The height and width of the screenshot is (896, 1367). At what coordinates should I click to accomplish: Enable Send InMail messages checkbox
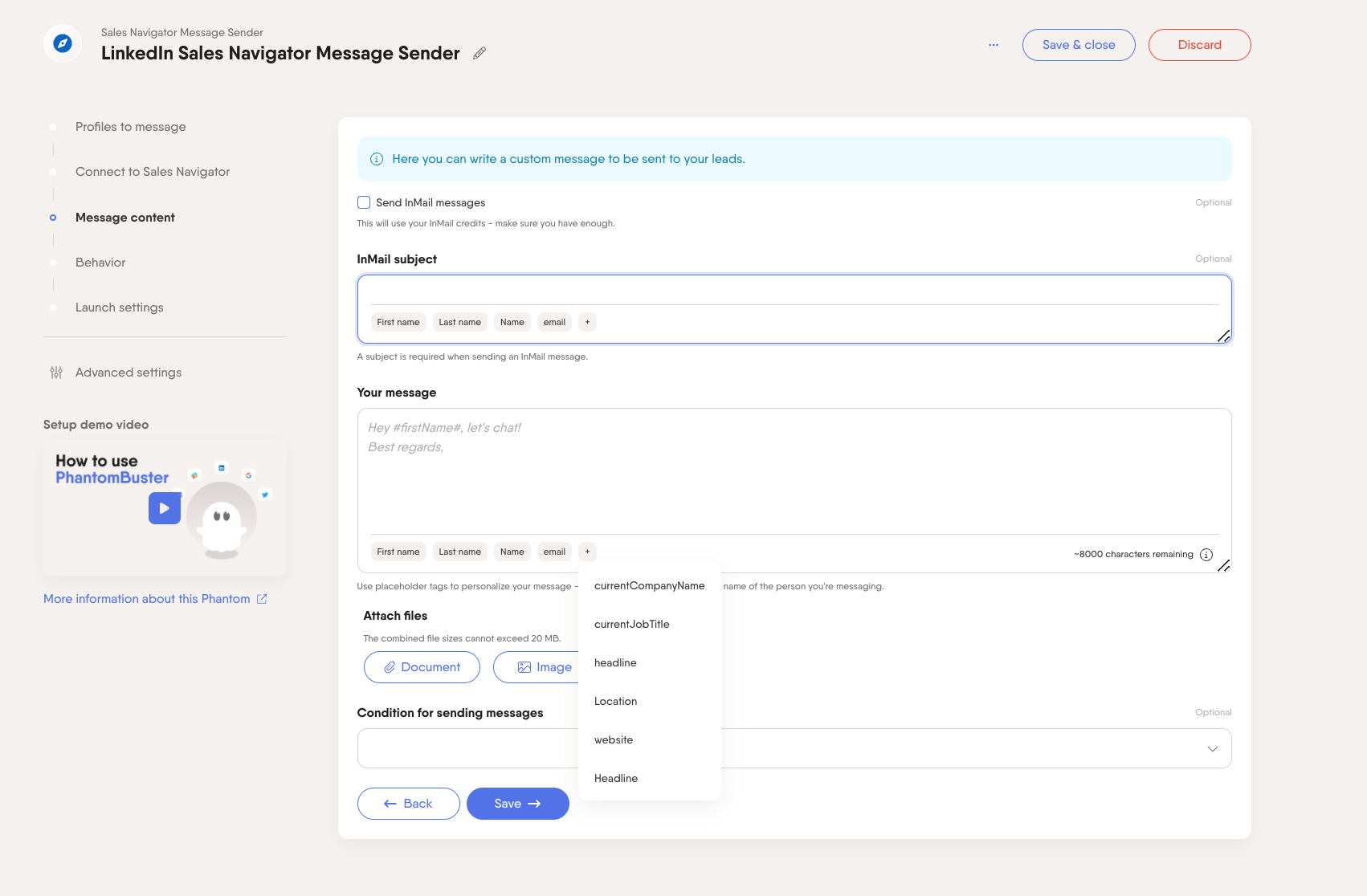[364, 202]
